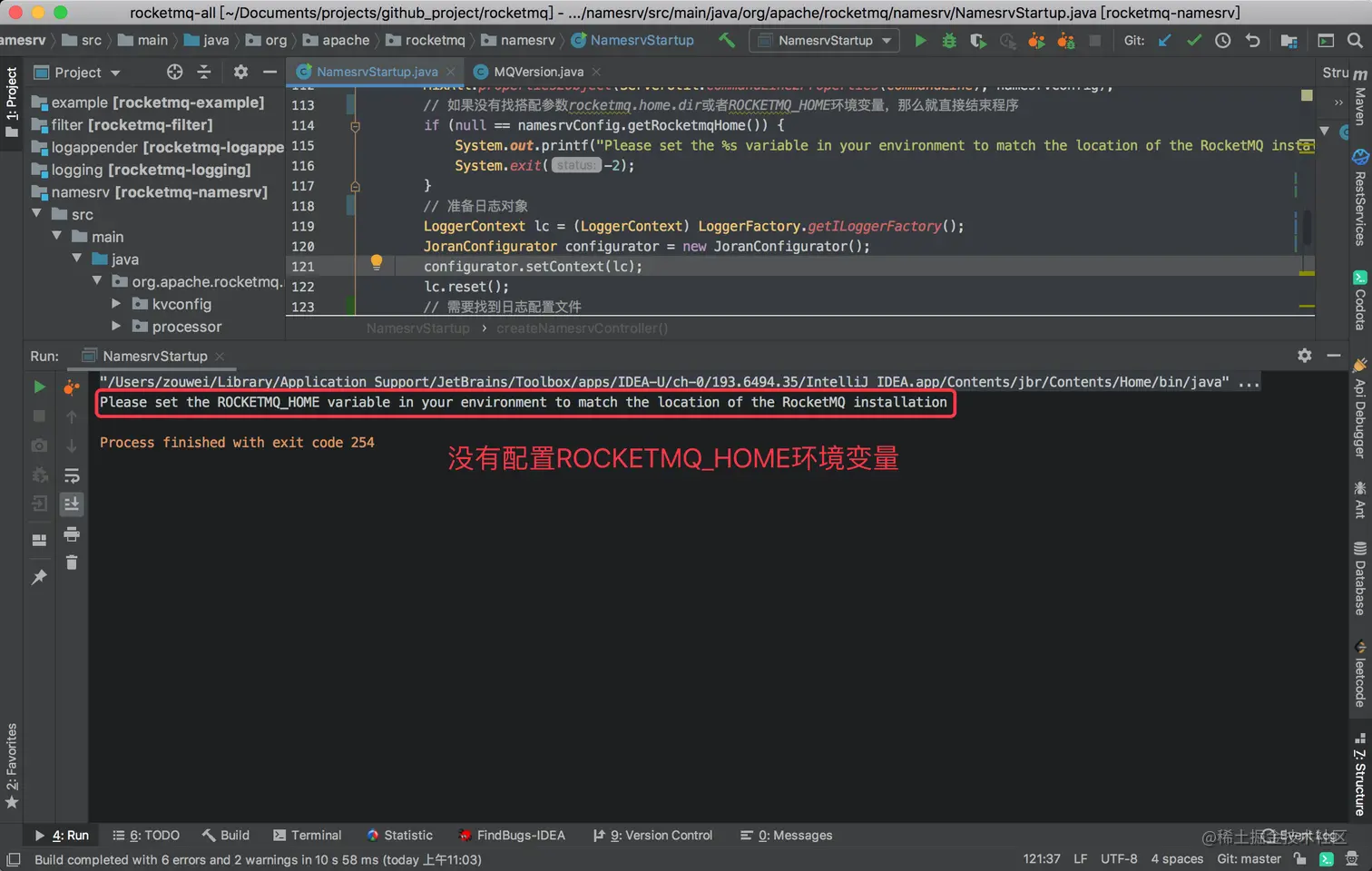Fold the if block at line 114

click(355, 126)
